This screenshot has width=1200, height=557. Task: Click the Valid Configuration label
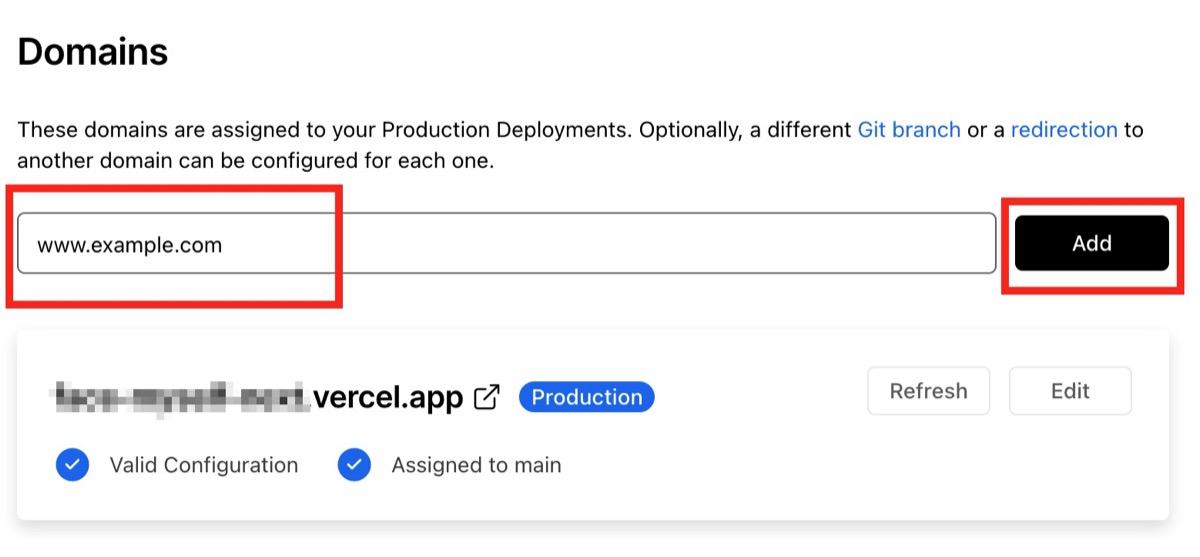coord(204,465)
